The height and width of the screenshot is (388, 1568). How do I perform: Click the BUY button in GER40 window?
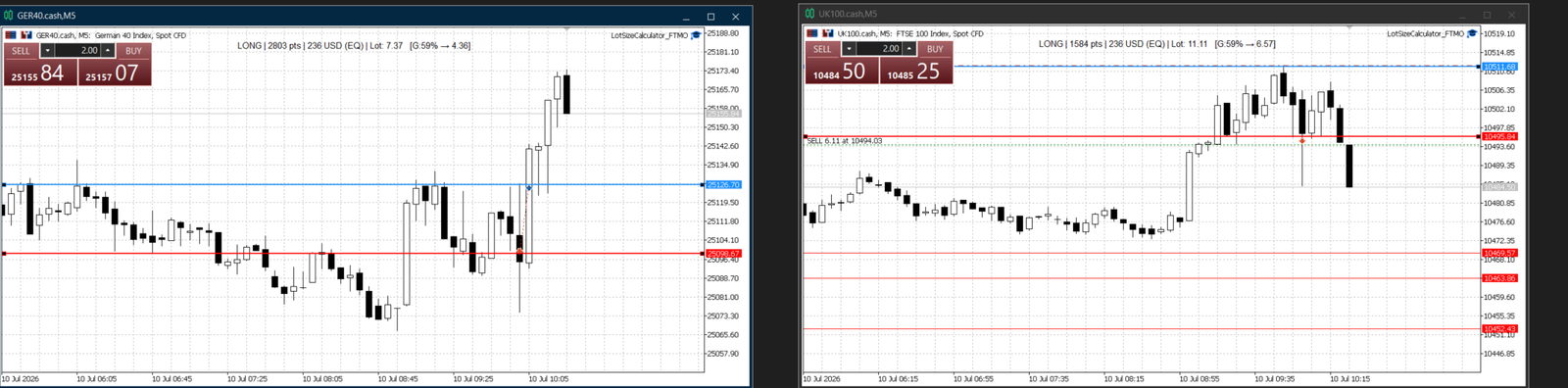(x=133, y=51)
